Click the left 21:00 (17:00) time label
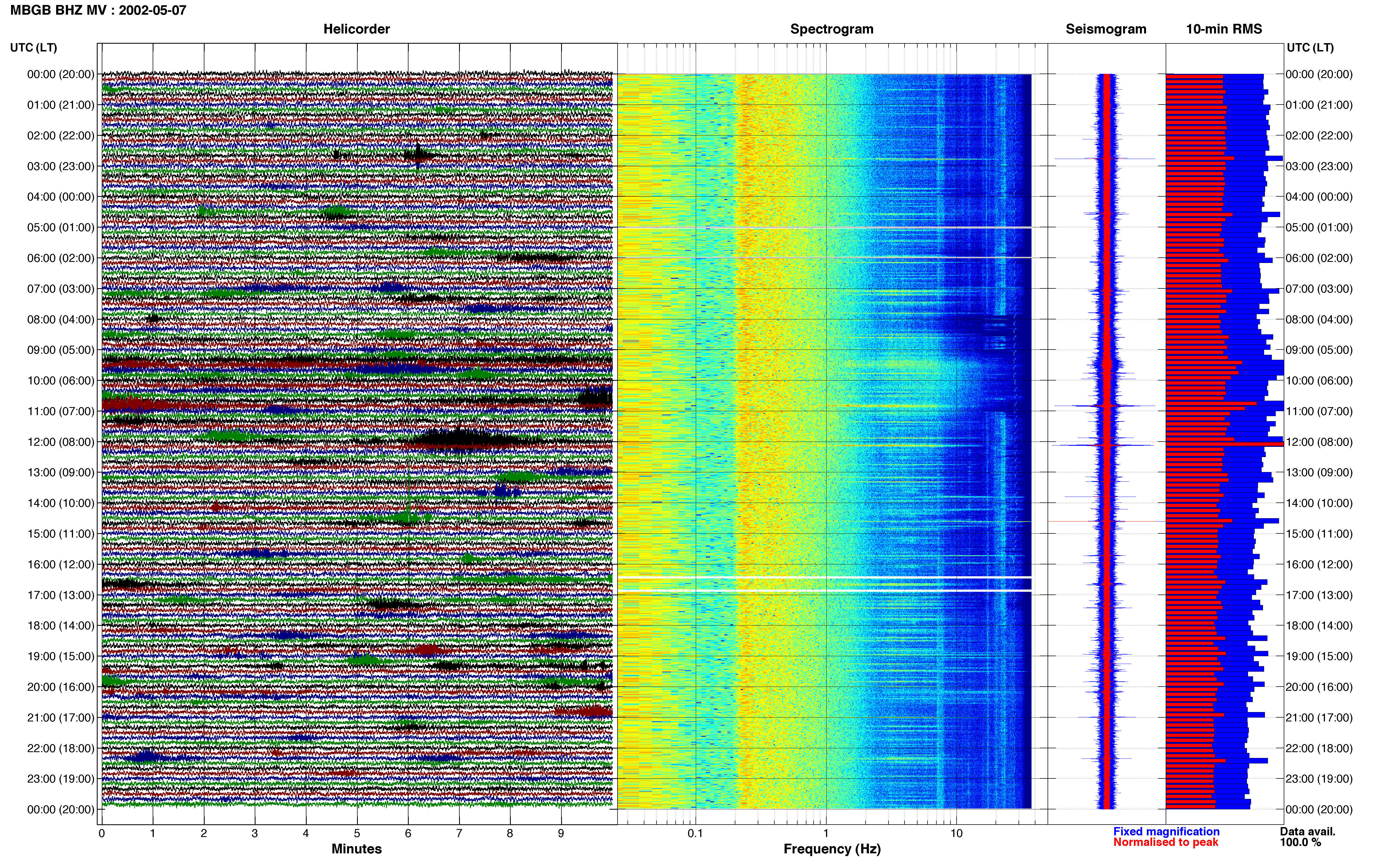 (61, 718)
